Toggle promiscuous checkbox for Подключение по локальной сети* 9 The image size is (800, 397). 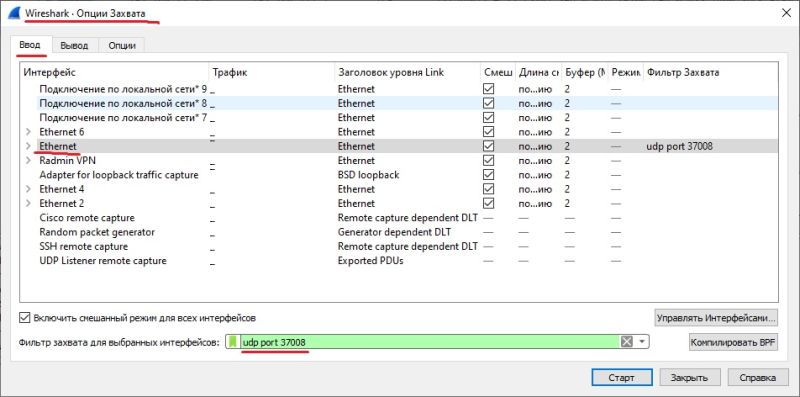coord(489,89)
